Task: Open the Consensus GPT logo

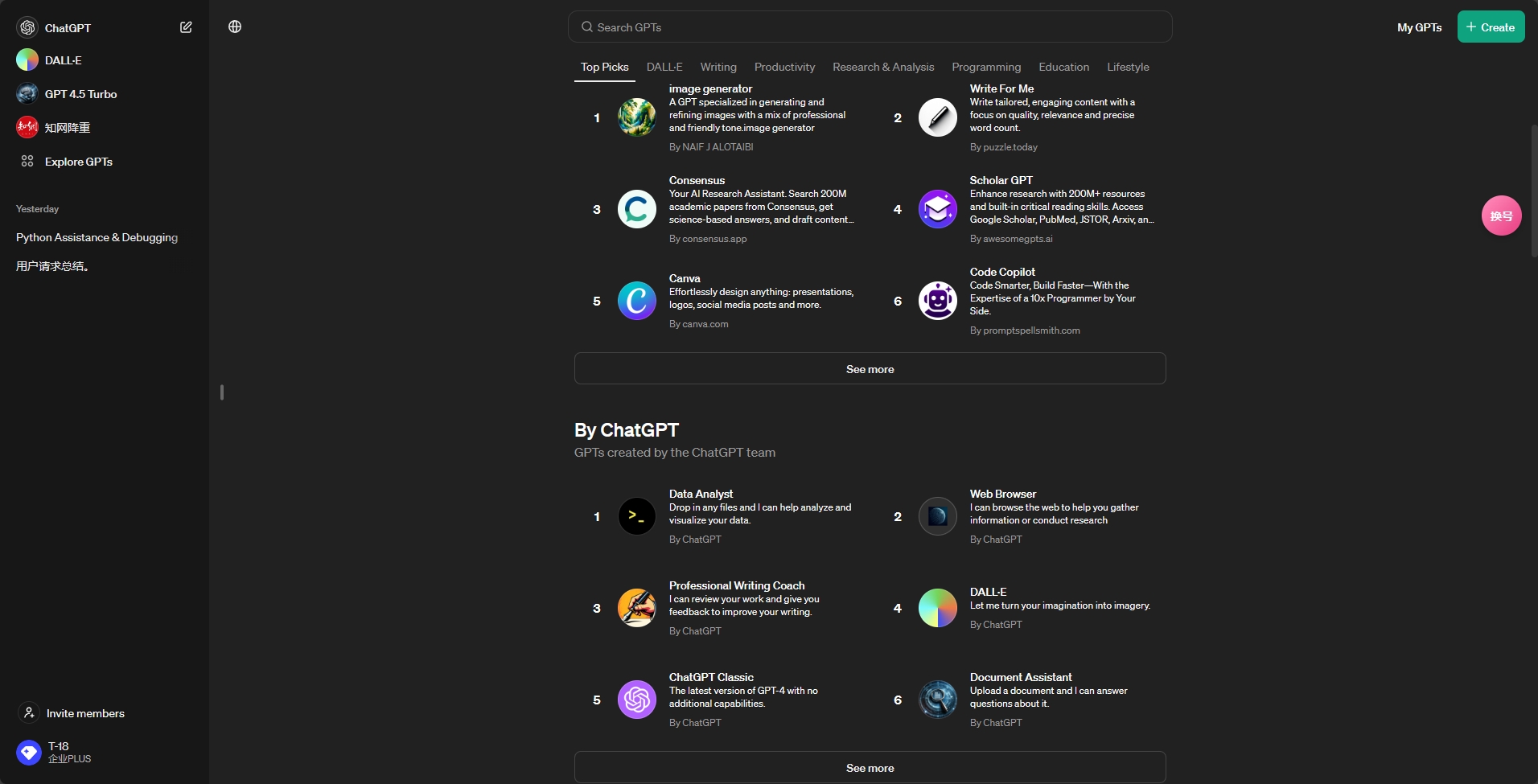Action: 637,209
